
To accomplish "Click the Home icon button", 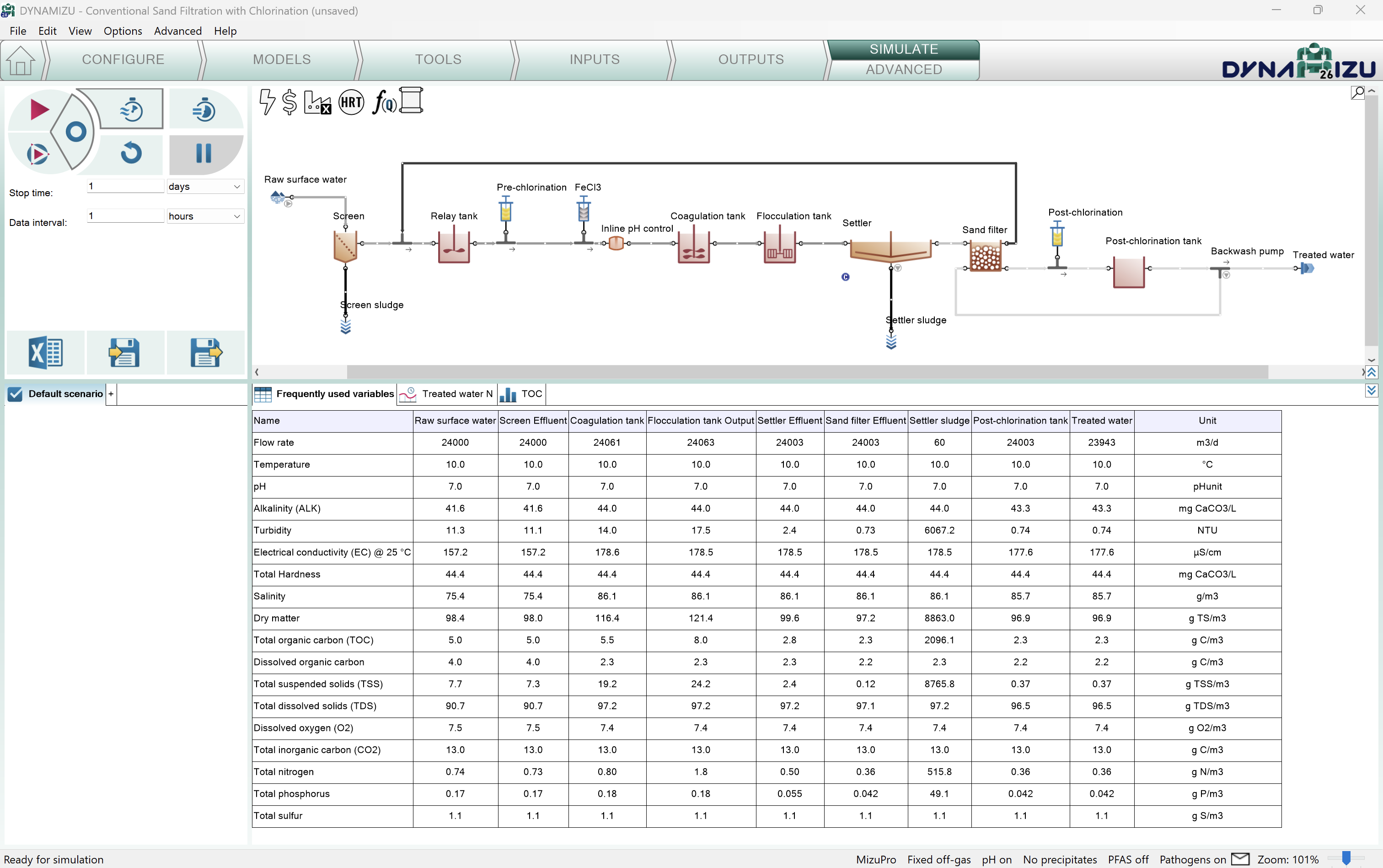I will (21, 60).
